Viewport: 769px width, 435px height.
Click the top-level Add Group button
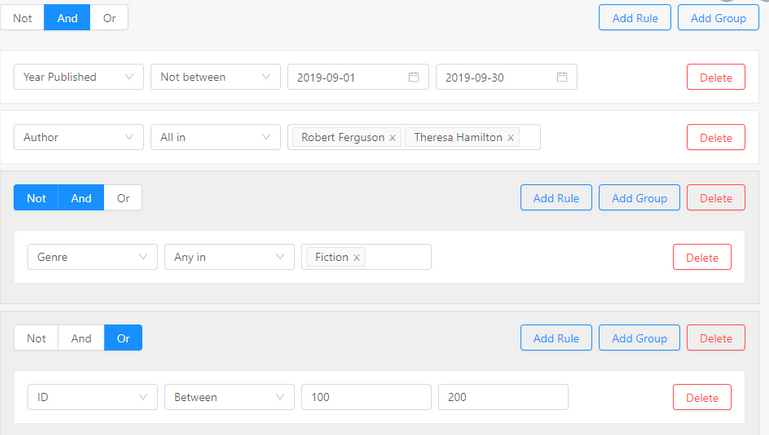click(718, 18)
